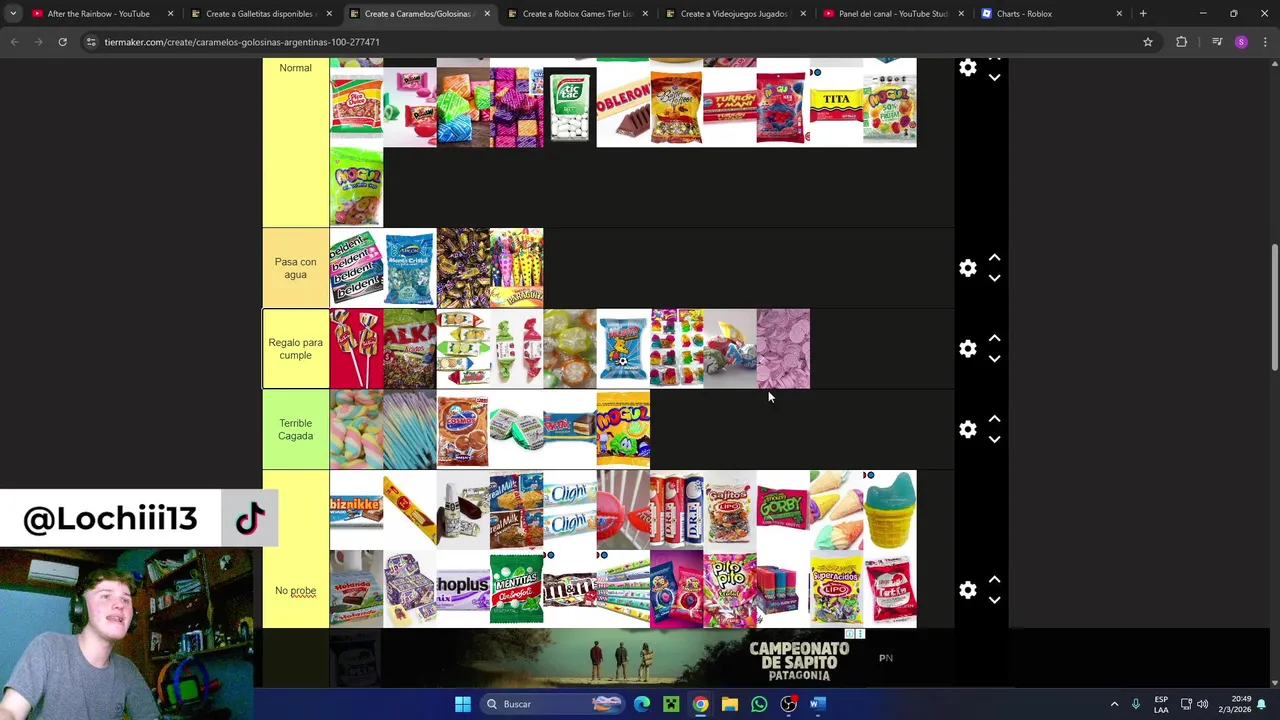Click the No probe tier label
This screenshot has width=1280, height=720.
[295, 590]
